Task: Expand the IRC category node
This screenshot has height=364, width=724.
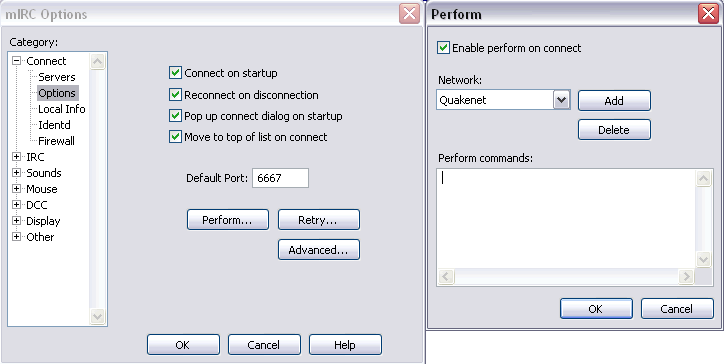Action: pyautogui.click(x=17, y=157)
